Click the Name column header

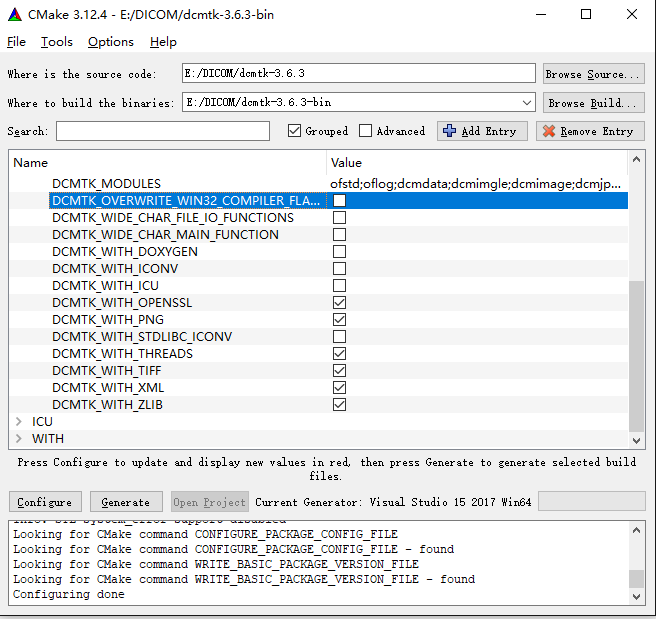click(x=167, y=163)
